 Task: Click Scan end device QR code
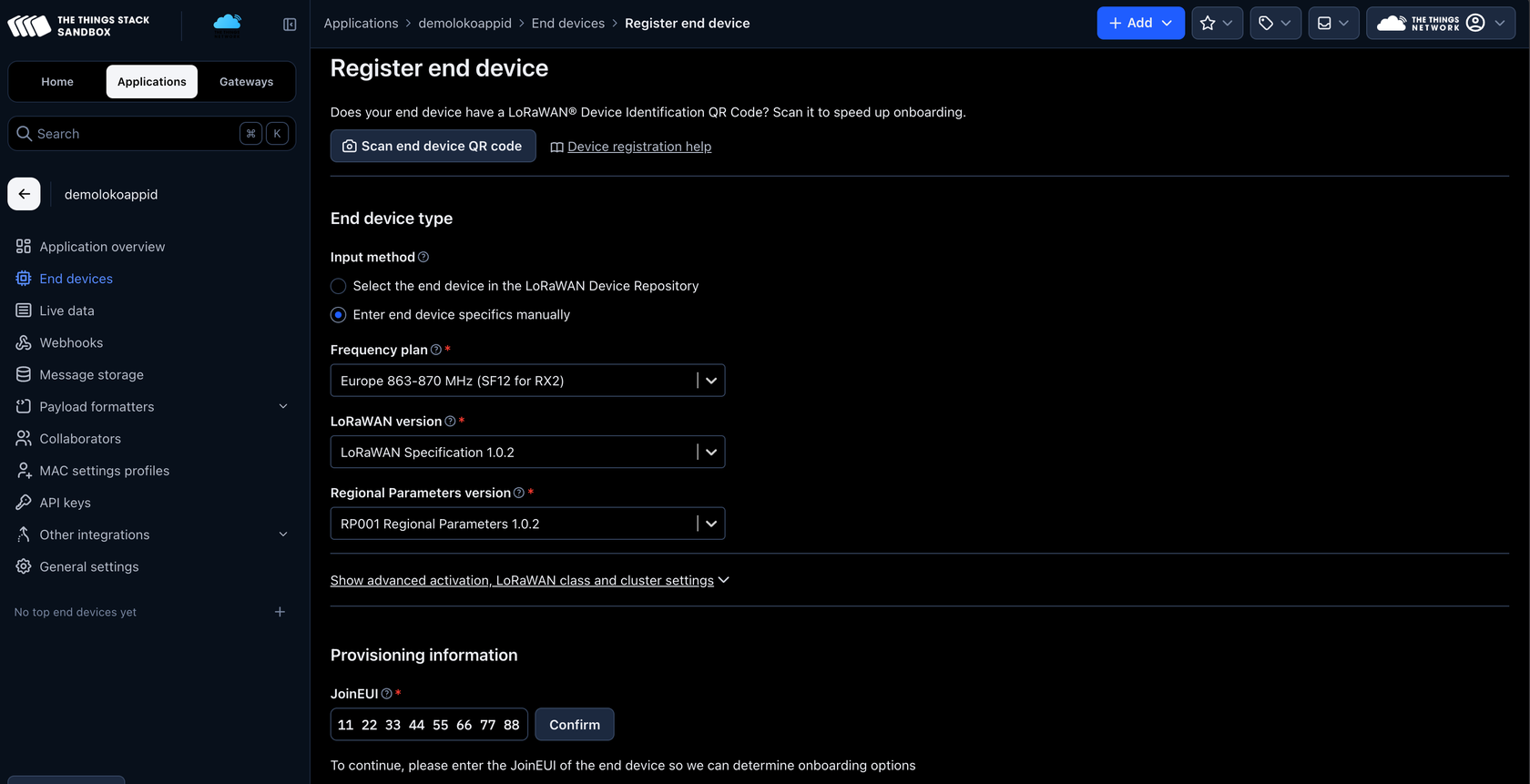(433, 146)
